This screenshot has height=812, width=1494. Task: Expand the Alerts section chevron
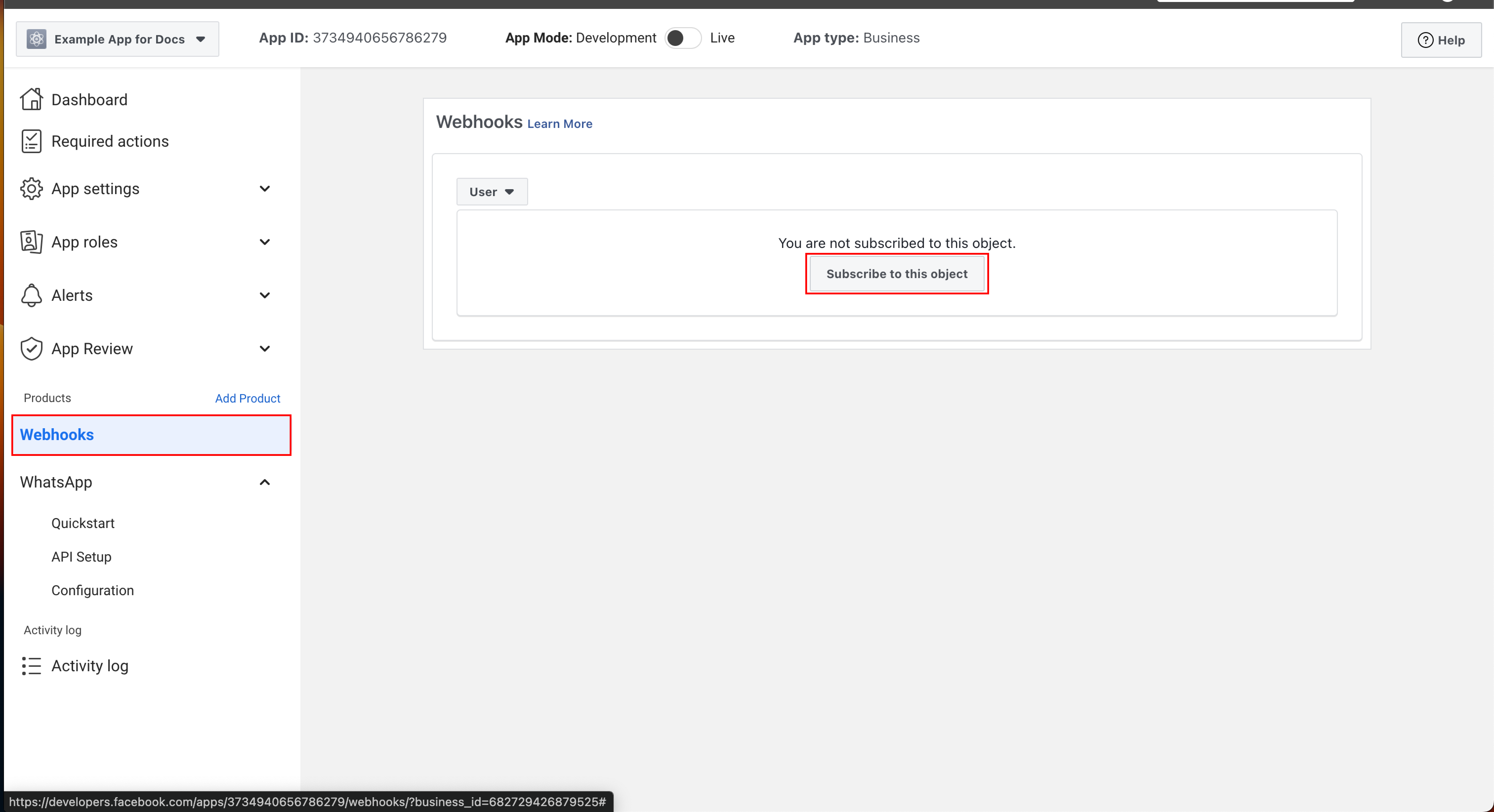[x=265, y=295]
